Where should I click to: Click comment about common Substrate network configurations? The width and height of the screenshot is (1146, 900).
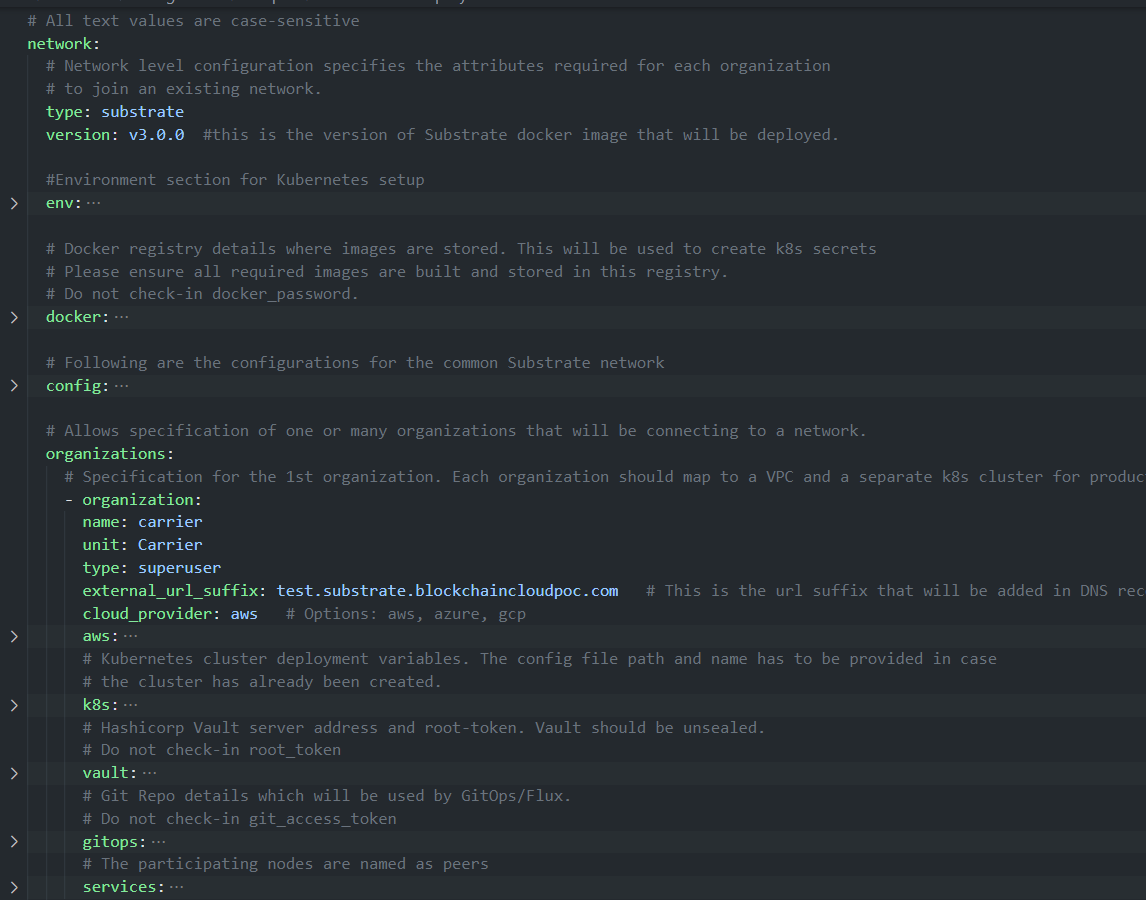(x=355, y=363)
